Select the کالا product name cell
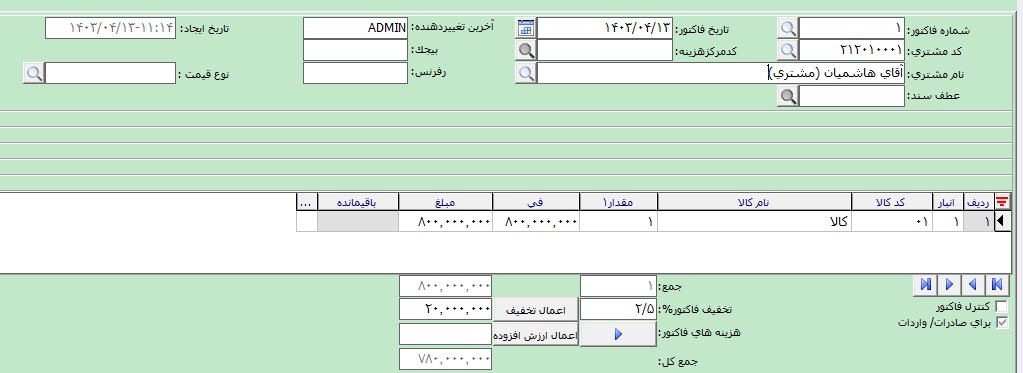The height and width of the screenshot is (373, 1023). [x=754, y=222]
